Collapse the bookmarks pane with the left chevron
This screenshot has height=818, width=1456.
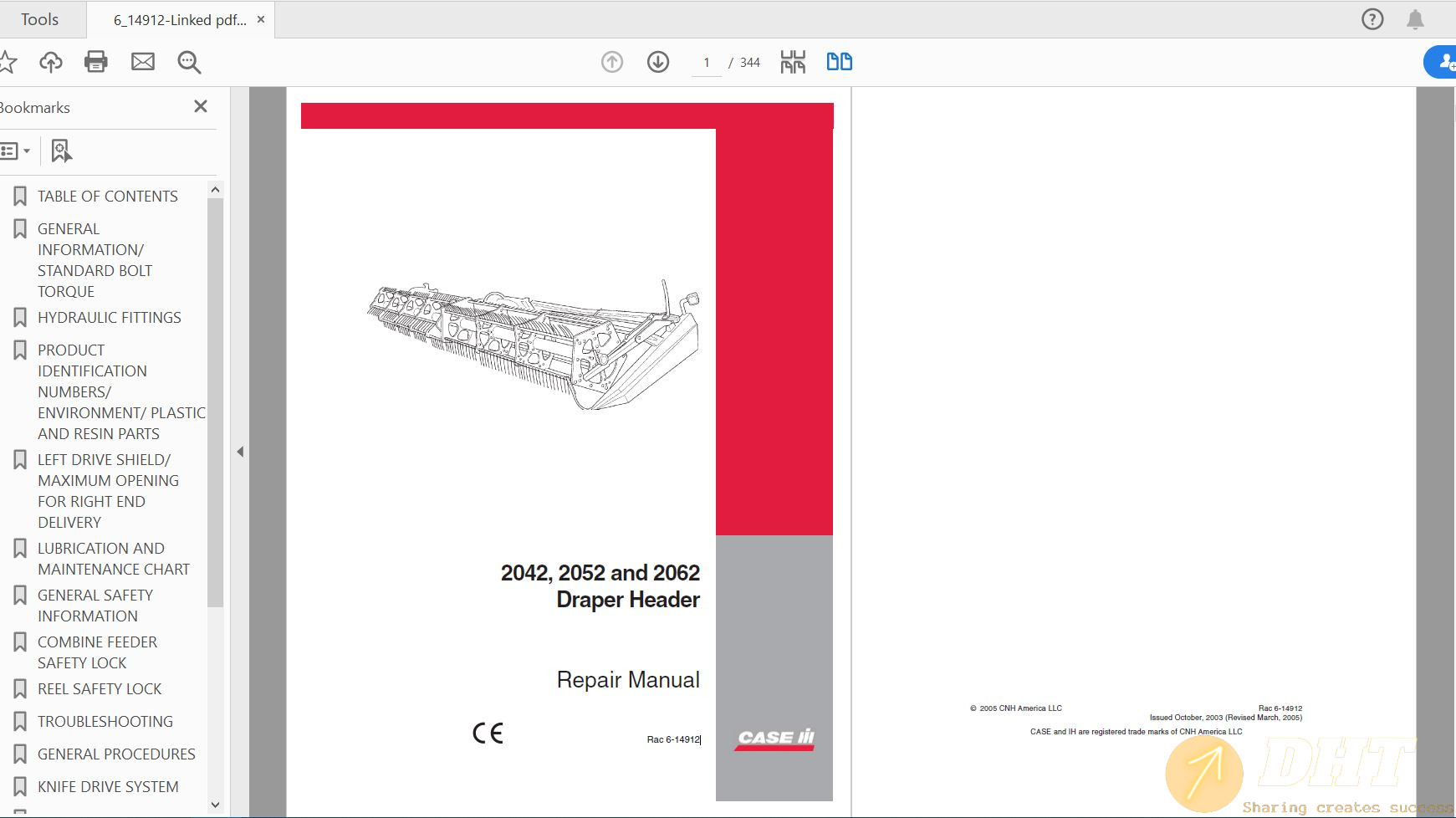pyautogui.click(x=240, y=451)
